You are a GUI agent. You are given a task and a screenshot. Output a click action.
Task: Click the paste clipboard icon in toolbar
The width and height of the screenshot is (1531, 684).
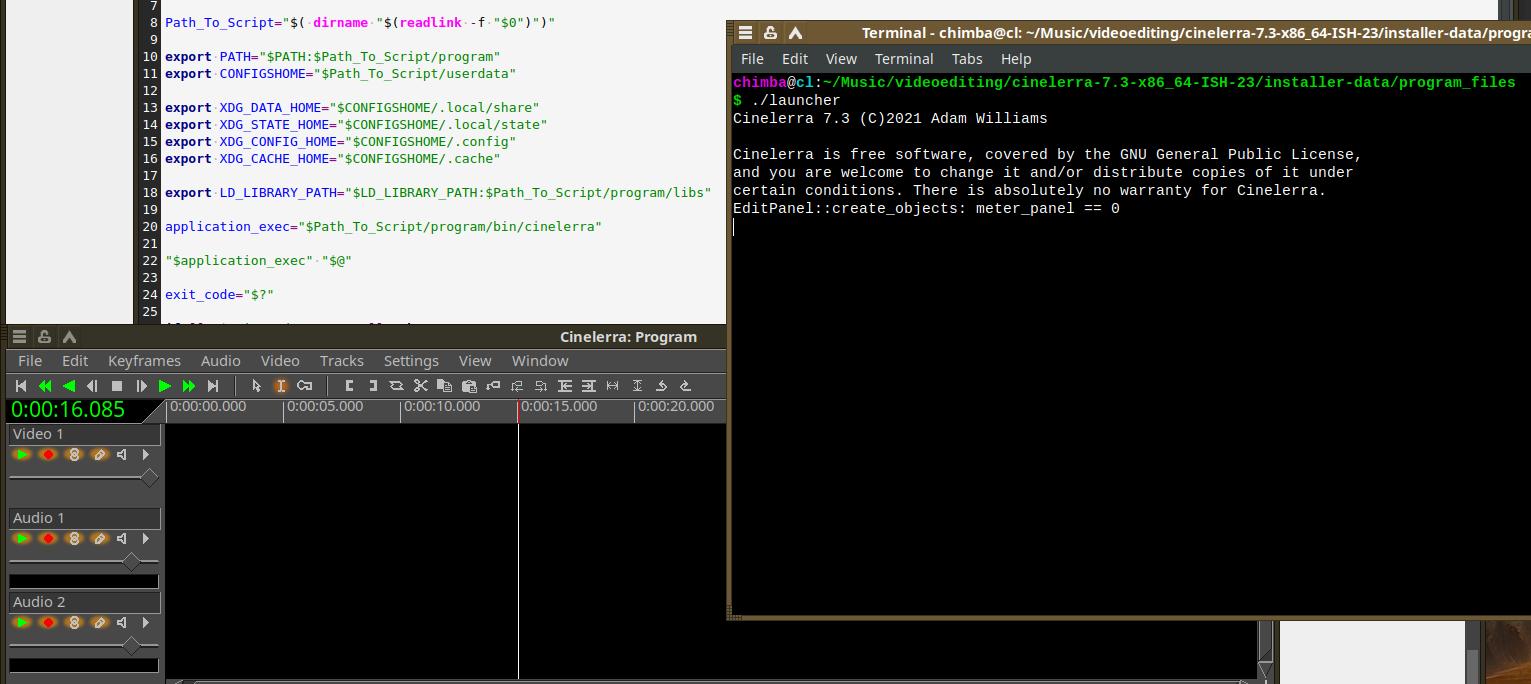click(x=468, y=386)
